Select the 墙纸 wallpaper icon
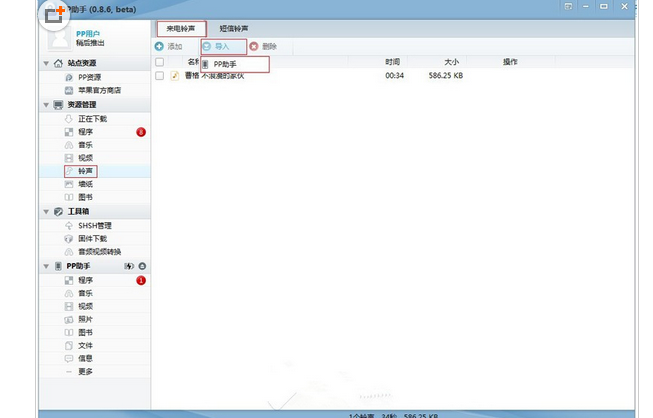Screen dimensions: 653x418 click(x=69, y=184)
